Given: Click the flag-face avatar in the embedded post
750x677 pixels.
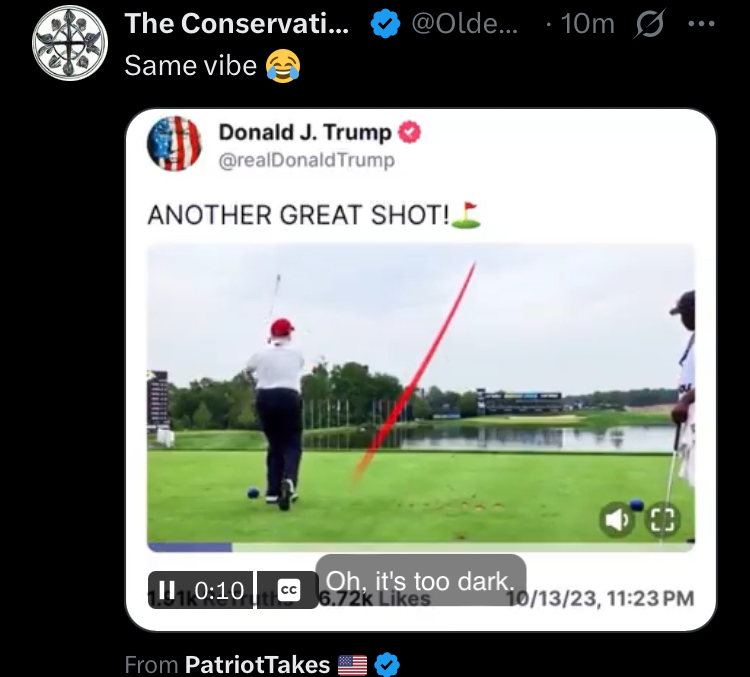Looking at the screenshot, I should (174, 144).
